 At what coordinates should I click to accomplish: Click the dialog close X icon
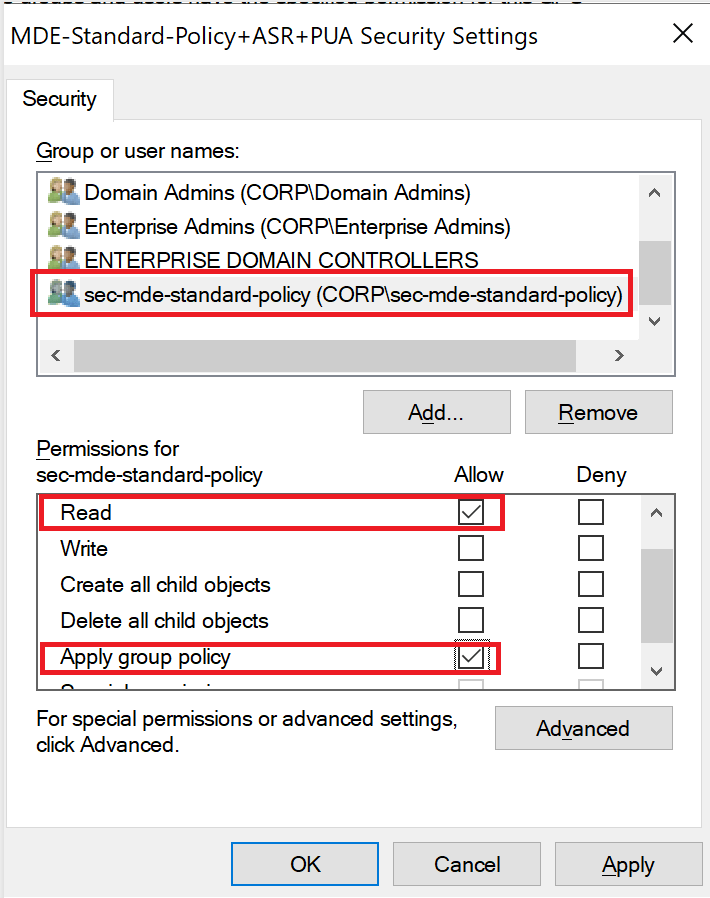tap(683, 33)
